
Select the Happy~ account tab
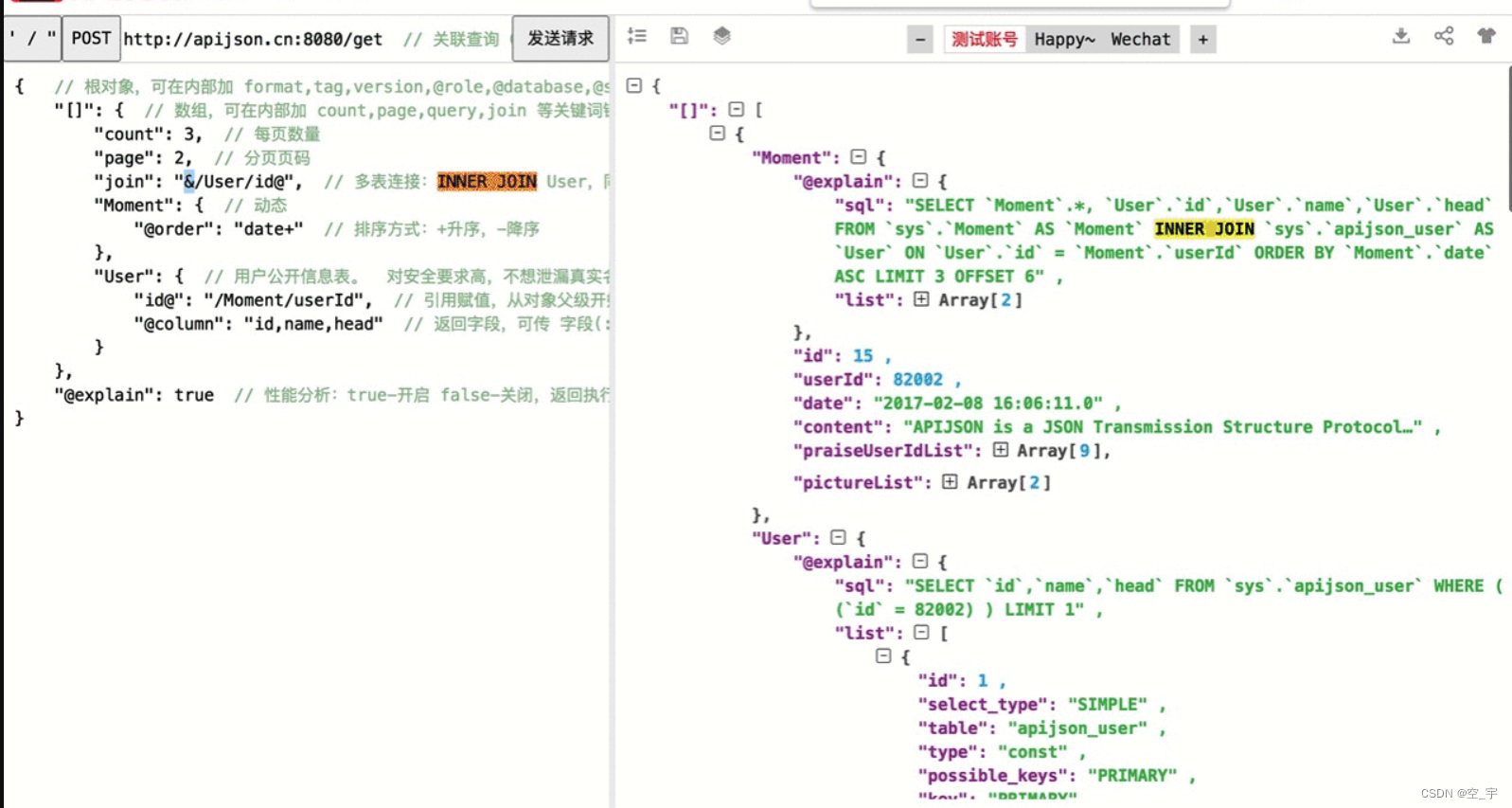tap(1064, 40)
